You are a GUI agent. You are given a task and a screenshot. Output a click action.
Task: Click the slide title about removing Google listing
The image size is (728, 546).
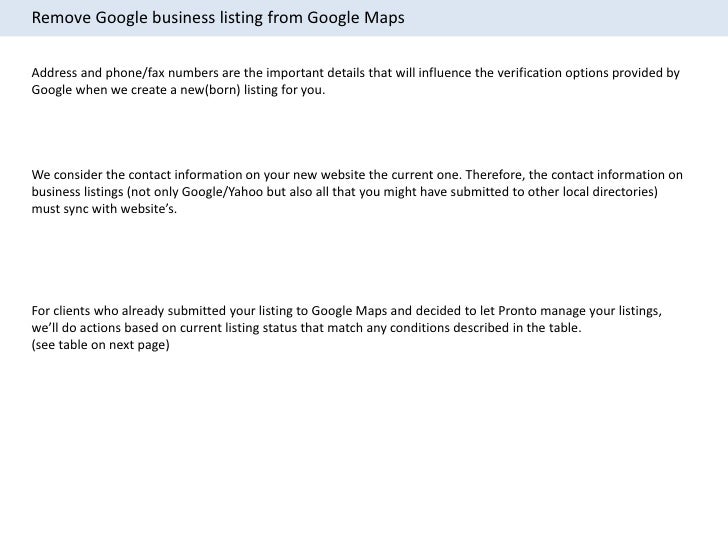[218, 18]
